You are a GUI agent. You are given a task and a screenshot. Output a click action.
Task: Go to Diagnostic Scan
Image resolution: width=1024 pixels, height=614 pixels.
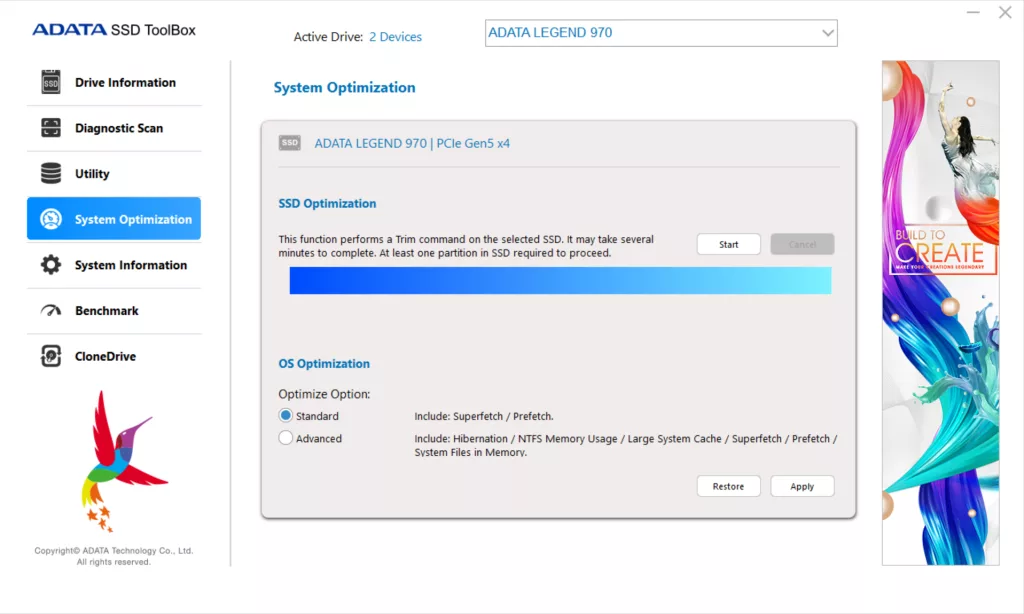114,128
